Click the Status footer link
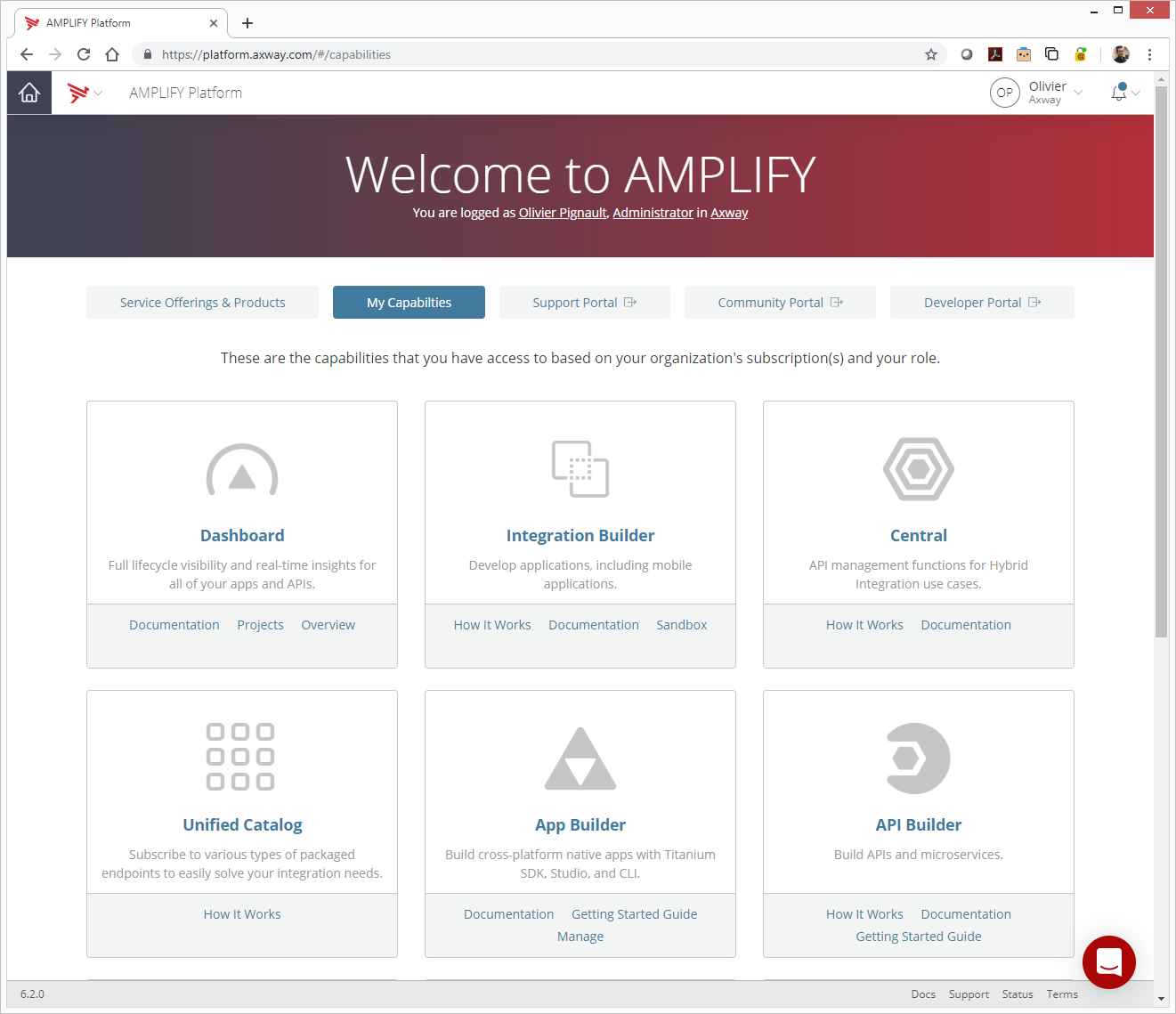The width and height of the screenshot is (1176, 1014). (1018, 994)
